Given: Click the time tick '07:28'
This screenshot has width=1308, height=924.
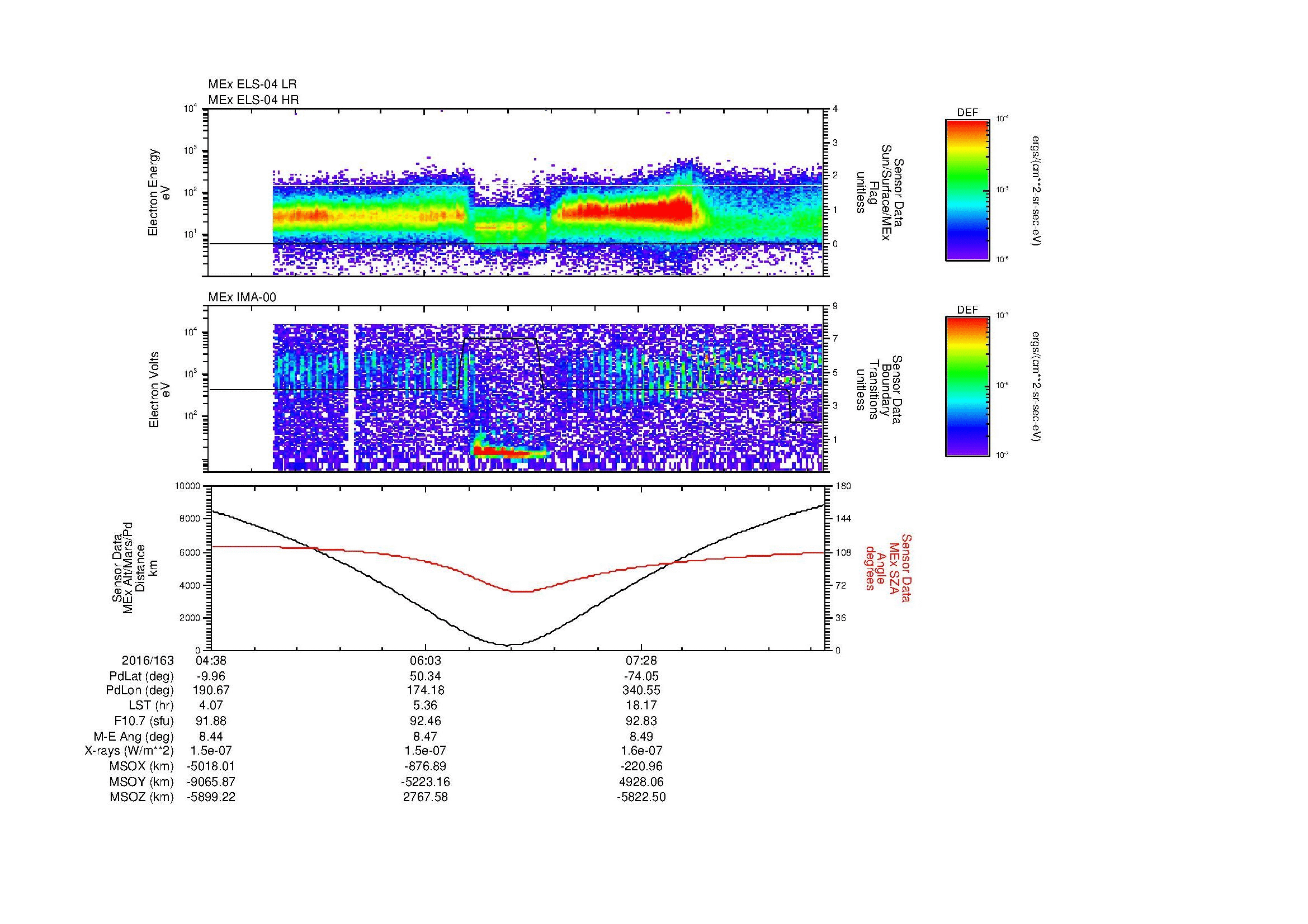Looking at the screenshot, I should coord(641,660).
